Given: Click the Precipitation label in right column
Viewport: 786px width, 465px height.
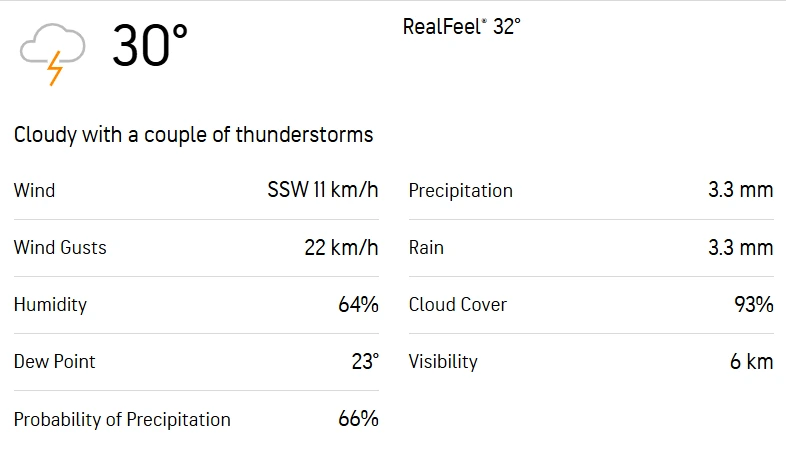Looking at the screenshot, I should click(460, 190).
